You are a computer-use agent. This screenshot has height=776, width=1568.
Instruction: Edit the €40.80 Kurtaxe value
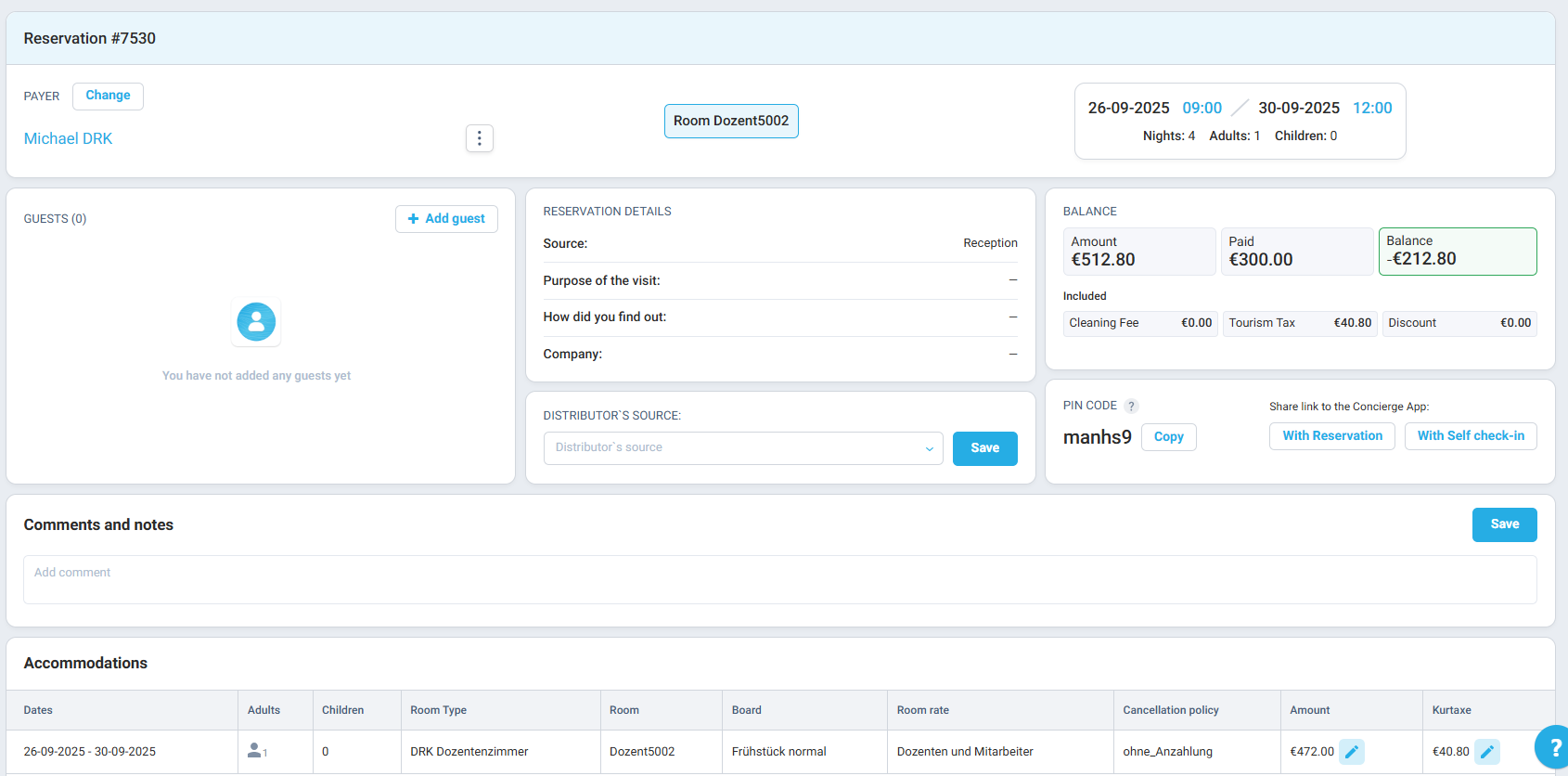(1487, 752)
